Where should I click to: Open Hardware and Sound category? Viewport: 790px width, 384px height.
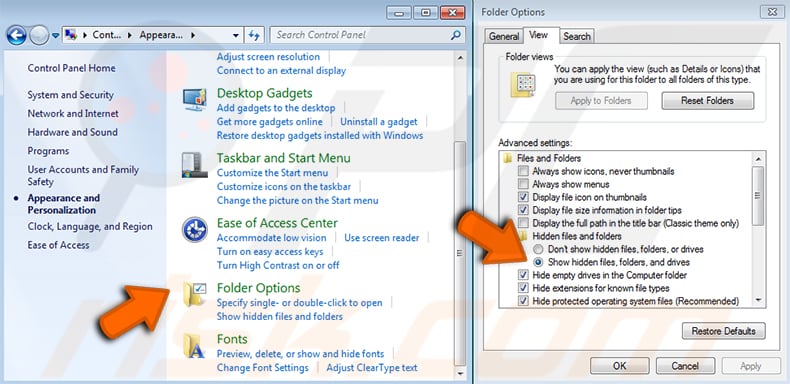73,132
